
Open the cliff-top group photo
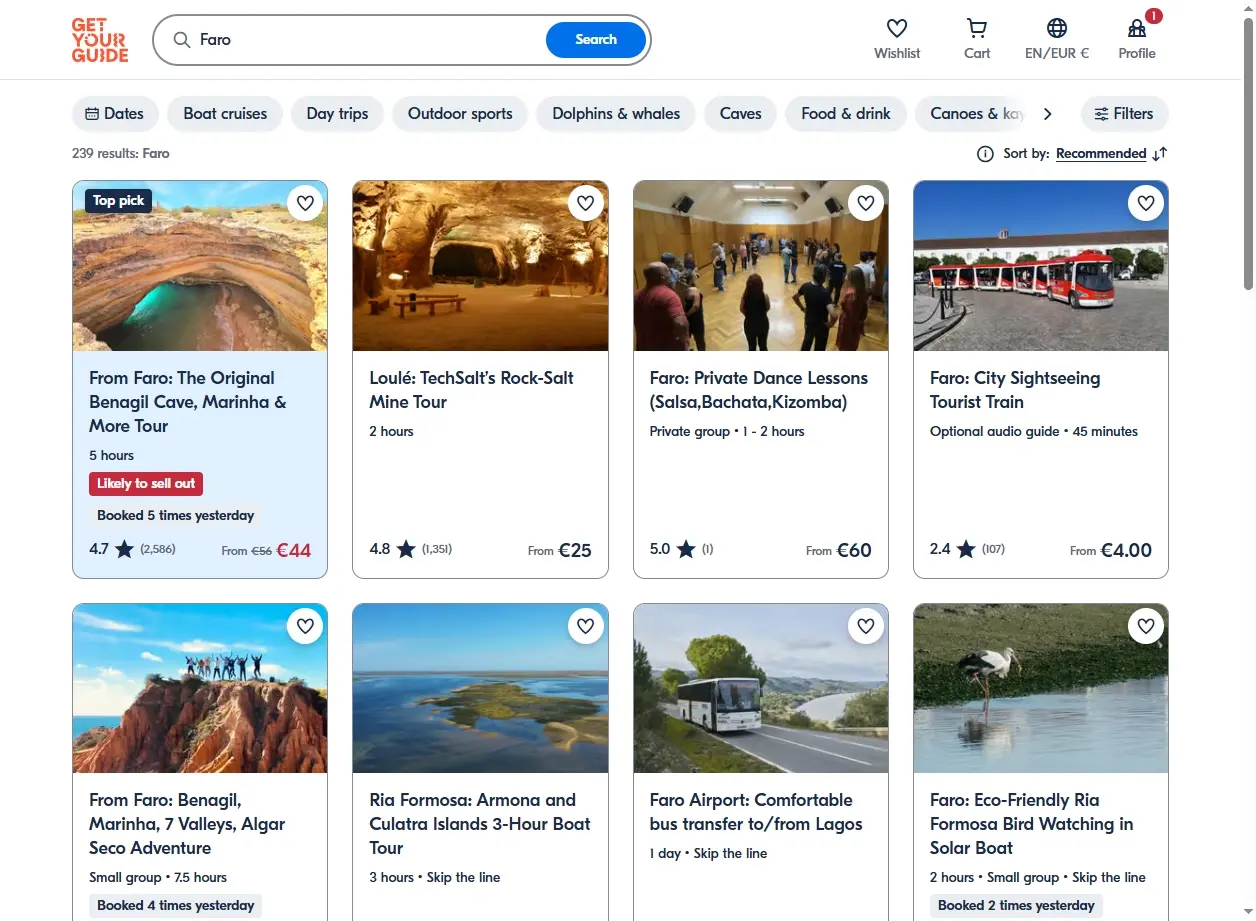click(x=200, y=688)
